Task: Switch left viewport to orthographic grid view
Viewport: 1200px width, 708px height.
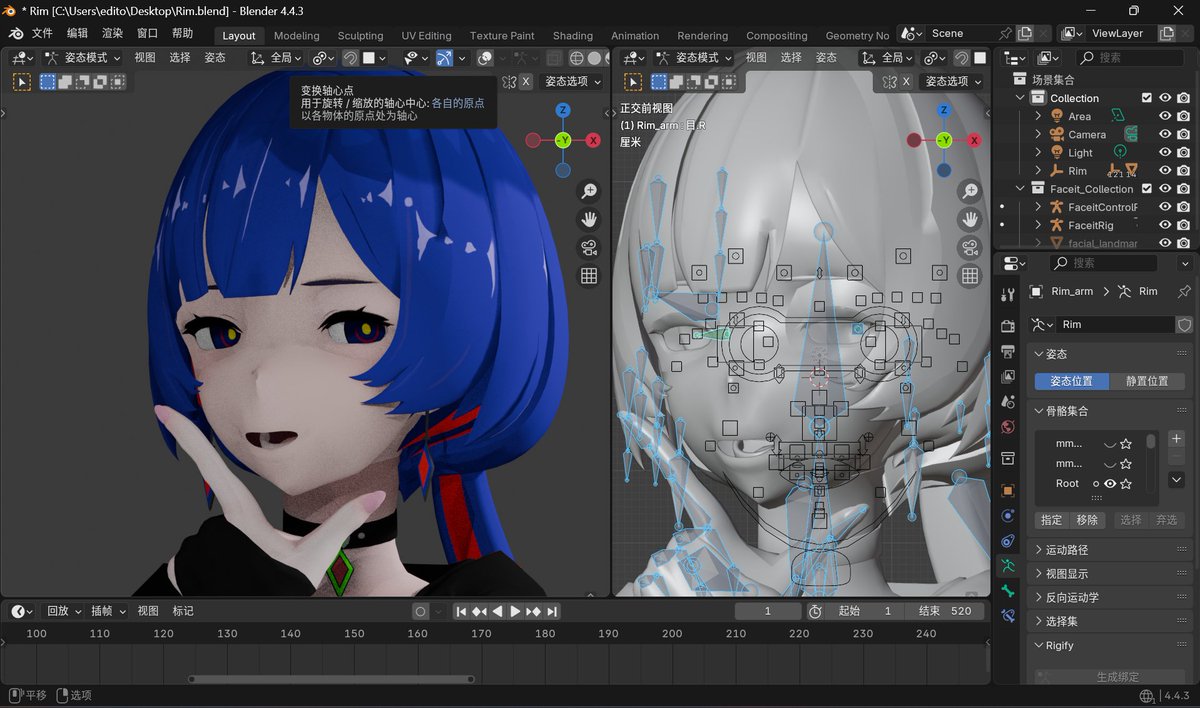Action: click(589, 275)
